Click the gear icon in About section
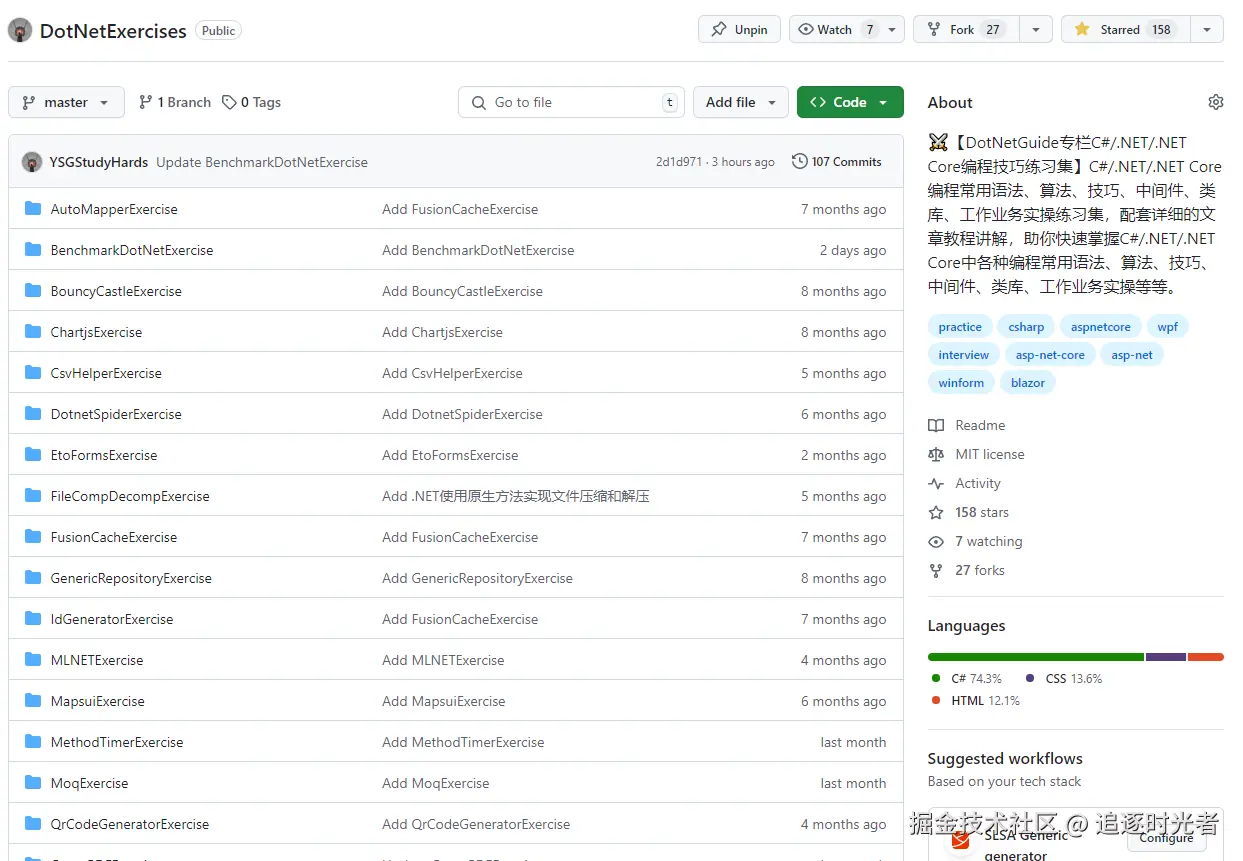 1216,102
